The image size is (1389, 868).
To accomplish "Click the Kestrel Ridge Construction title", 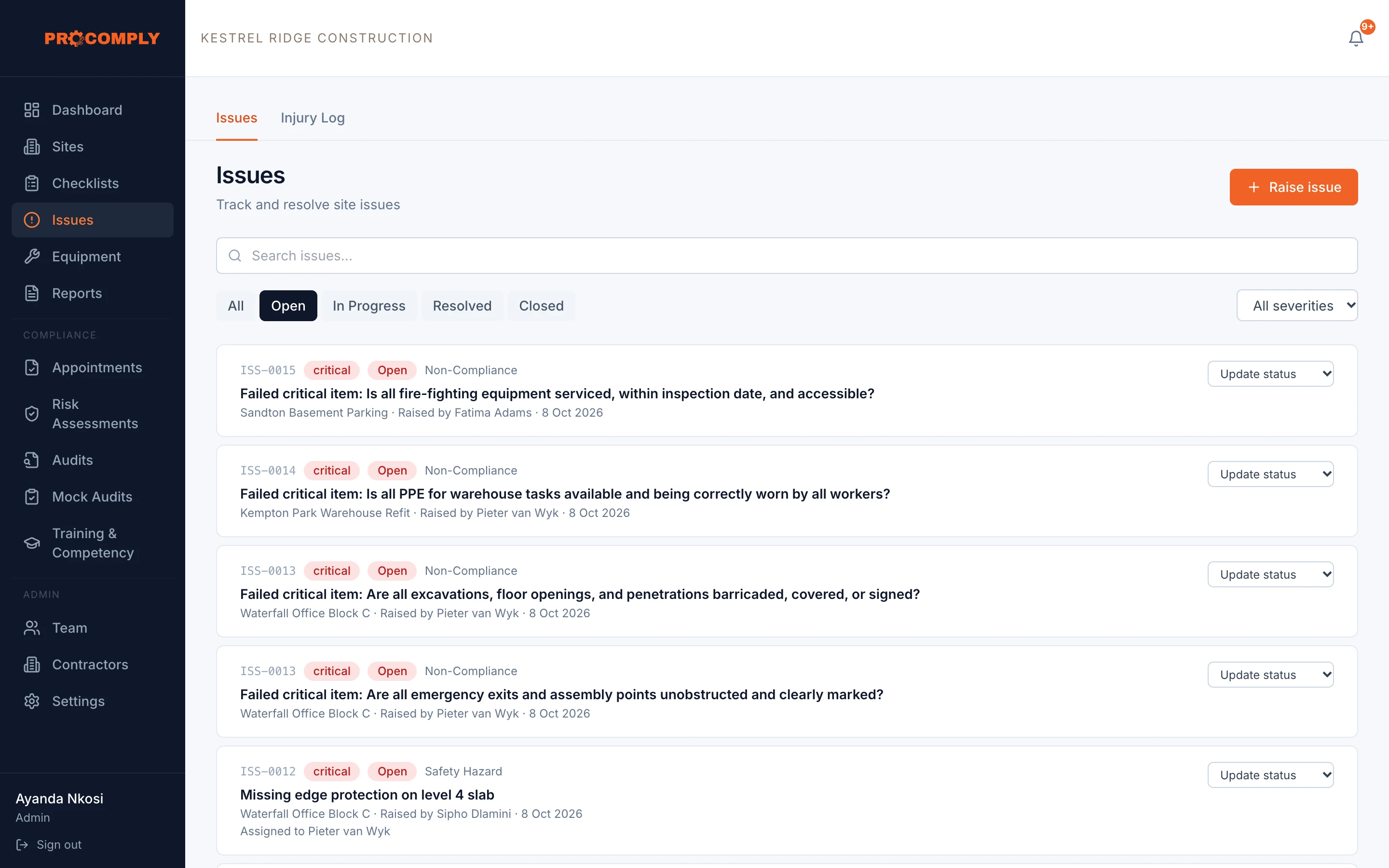I will pos(317,38).
